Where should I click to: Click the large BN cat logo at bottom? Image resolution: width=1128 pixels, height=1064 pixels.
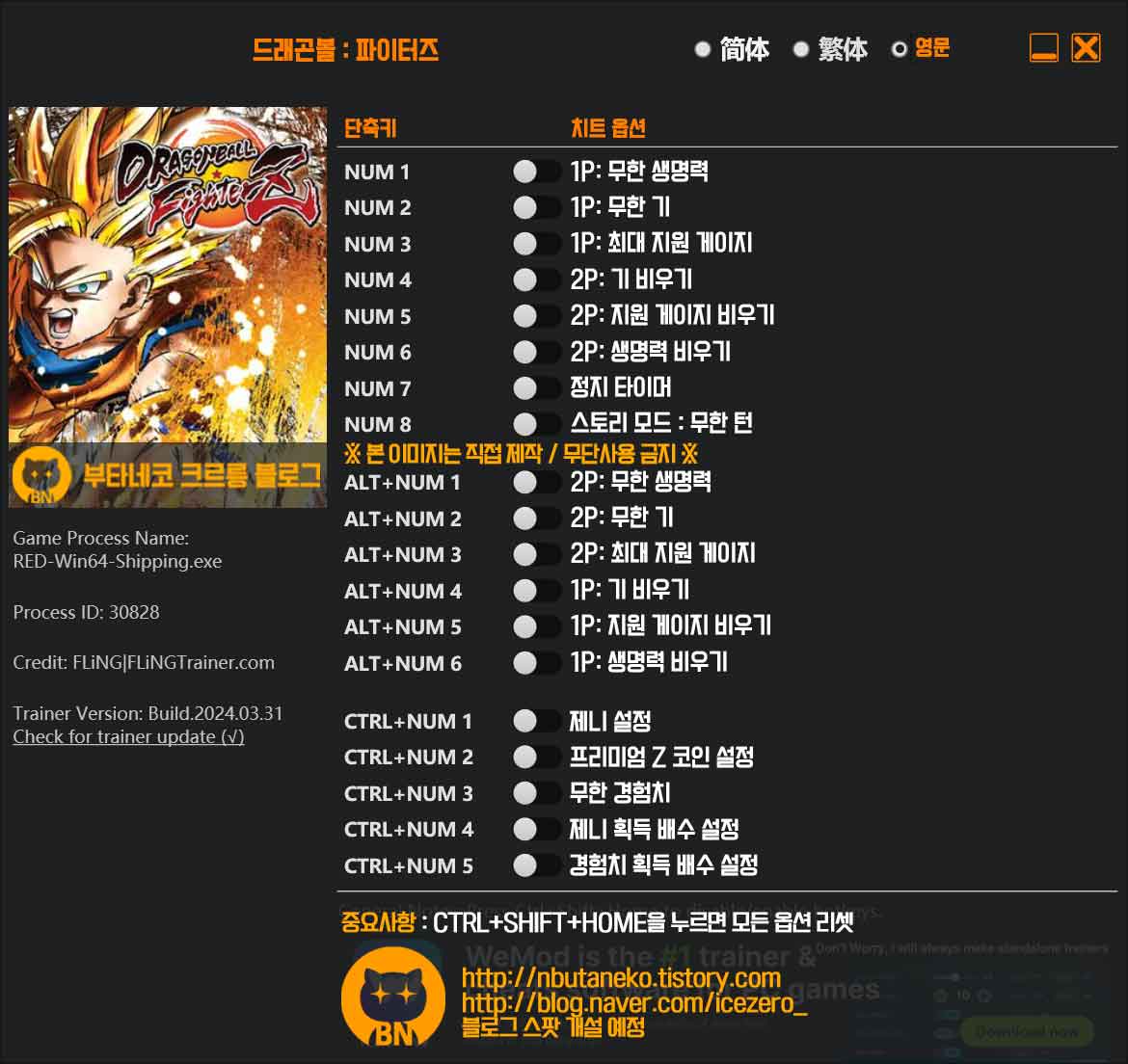[392, 997]
